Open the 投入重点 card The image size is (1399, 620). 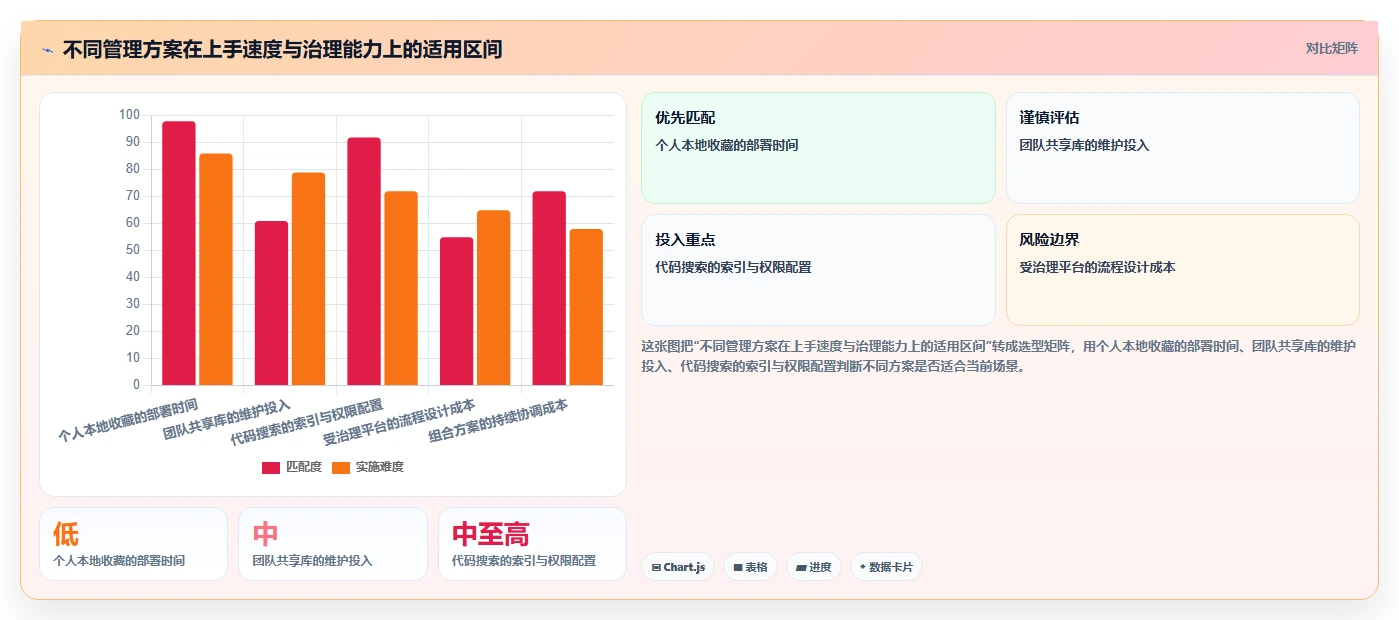point(818,270)
